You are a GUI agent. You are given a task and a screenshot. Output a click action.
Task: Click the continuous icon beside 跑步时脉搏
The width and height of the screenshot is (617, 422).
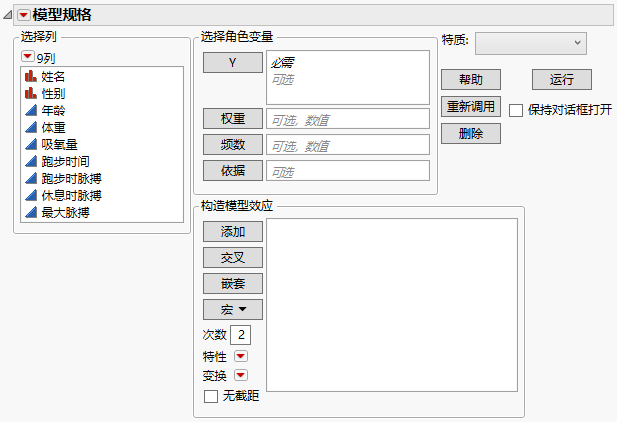pos(31,178)
